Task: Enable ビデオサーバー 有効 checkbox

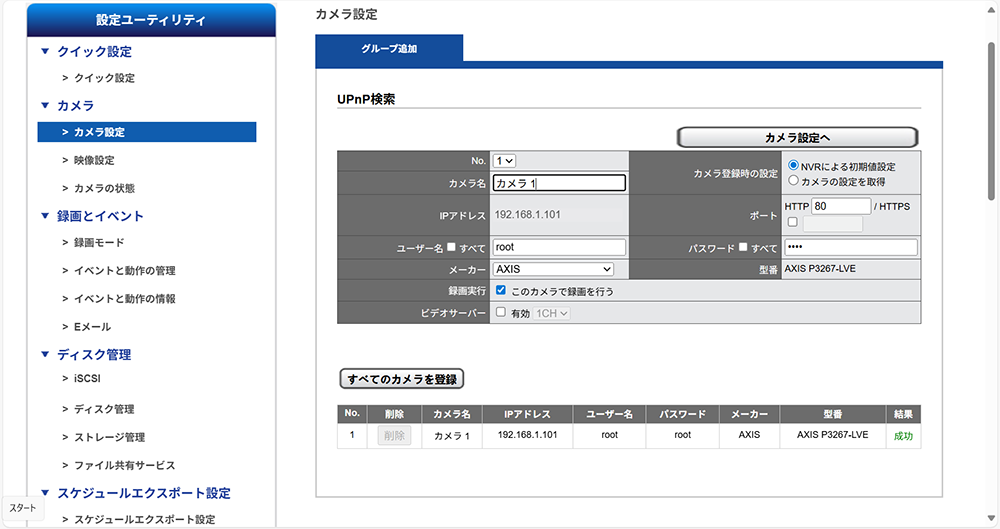Action: point(501,312)
